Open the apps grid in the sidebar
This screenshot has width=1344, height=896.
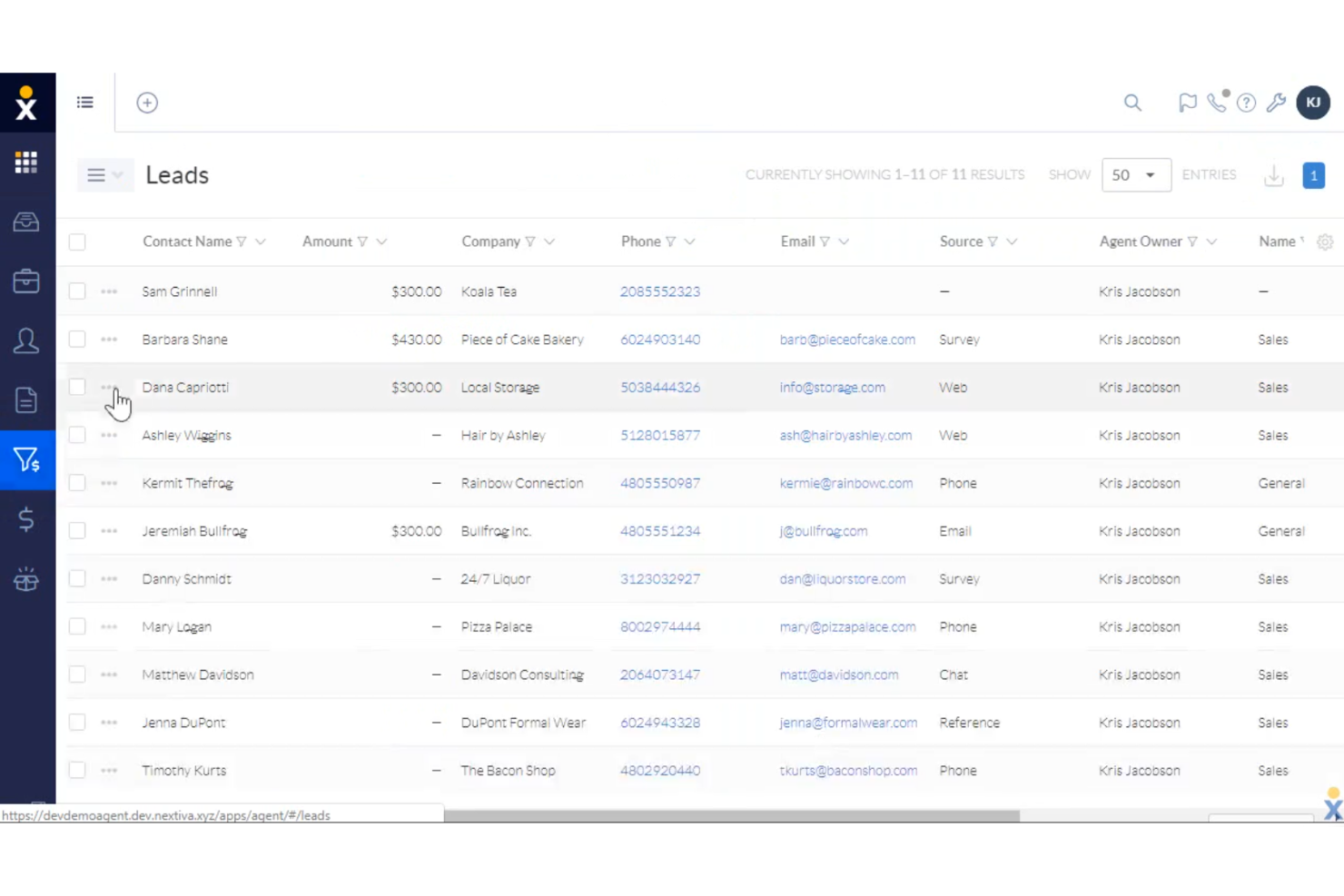(x=26, y=162)
